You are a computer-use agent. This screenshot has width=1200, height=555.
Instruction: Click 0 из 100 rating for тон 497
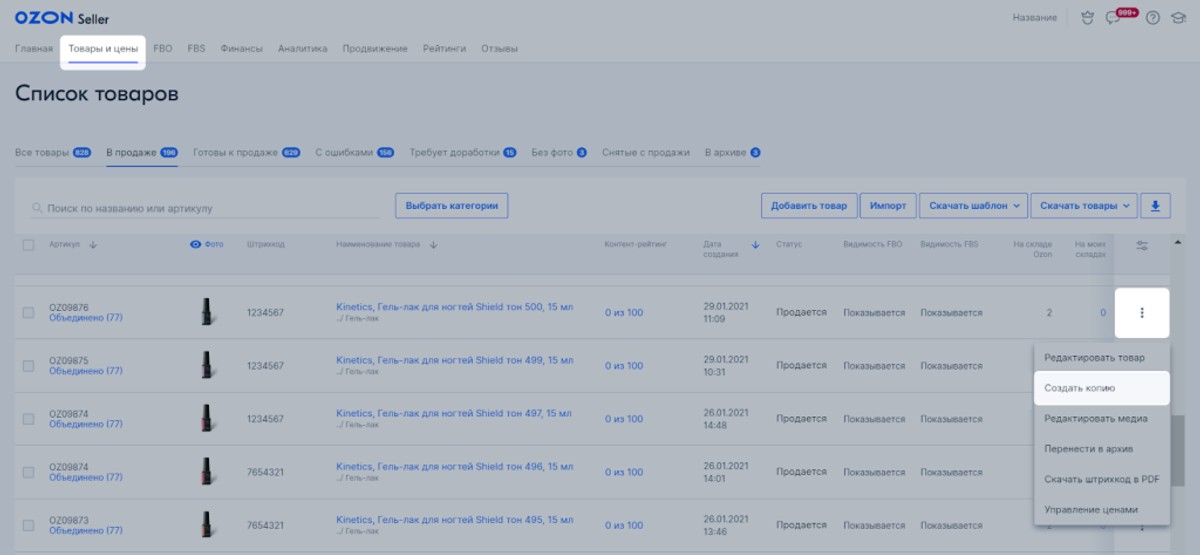point(624,419)
